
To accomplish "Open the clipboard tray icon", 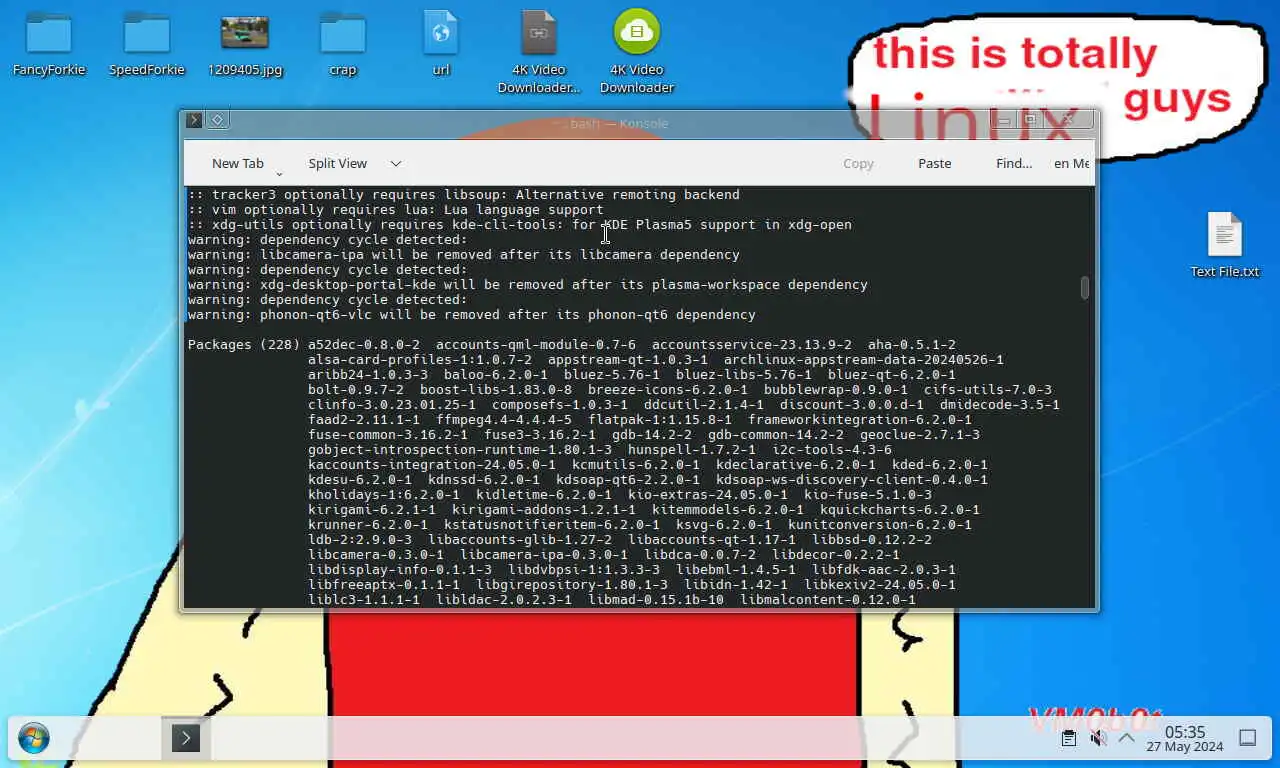I will (1069, 738).
